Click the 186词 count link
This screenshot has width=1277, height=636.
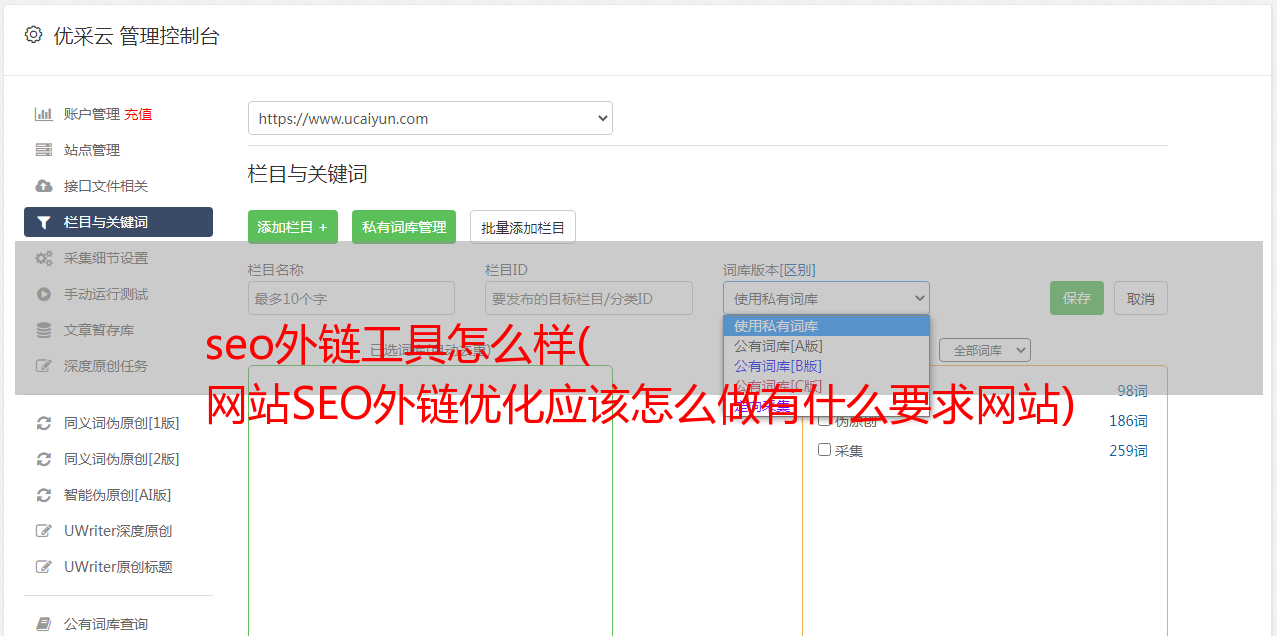(x=1128, y=421)
